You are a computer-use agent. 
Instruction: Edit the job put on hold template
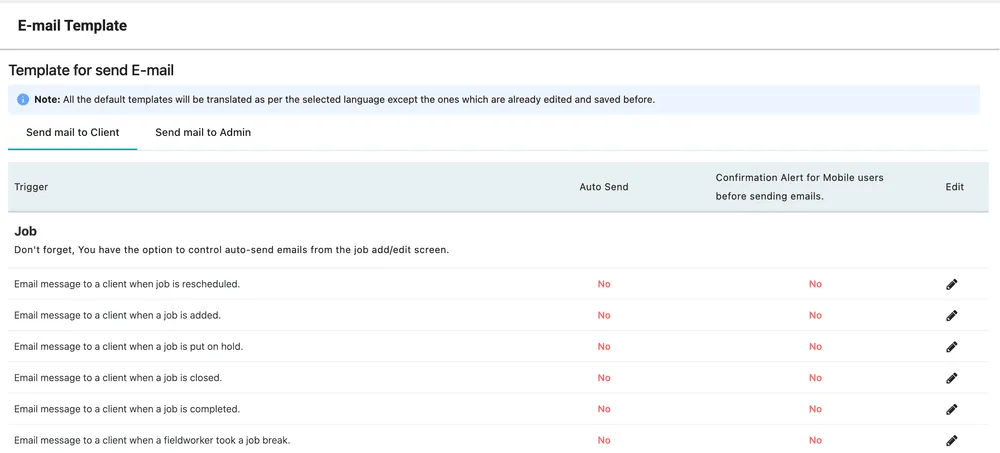(x=952, y=347)
